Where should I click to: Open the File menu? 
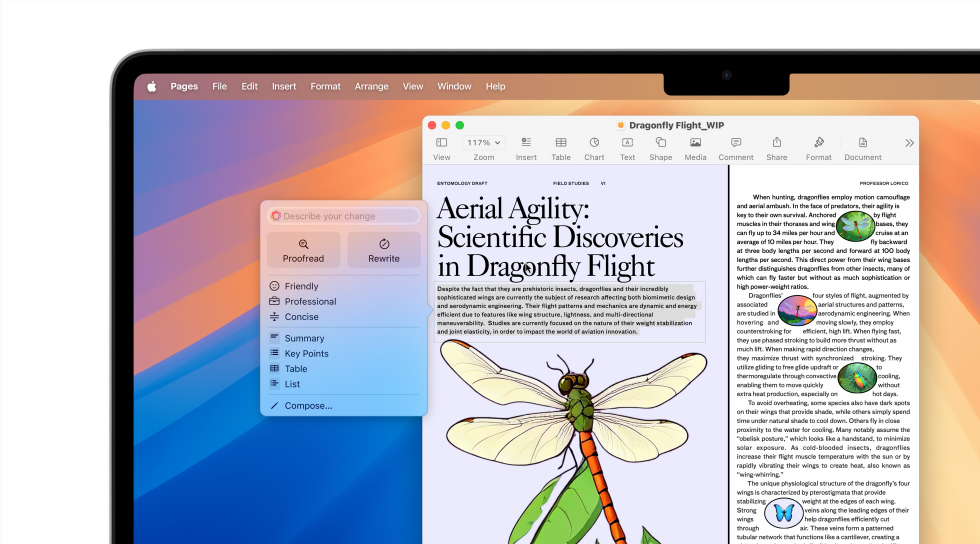point(219,86)
